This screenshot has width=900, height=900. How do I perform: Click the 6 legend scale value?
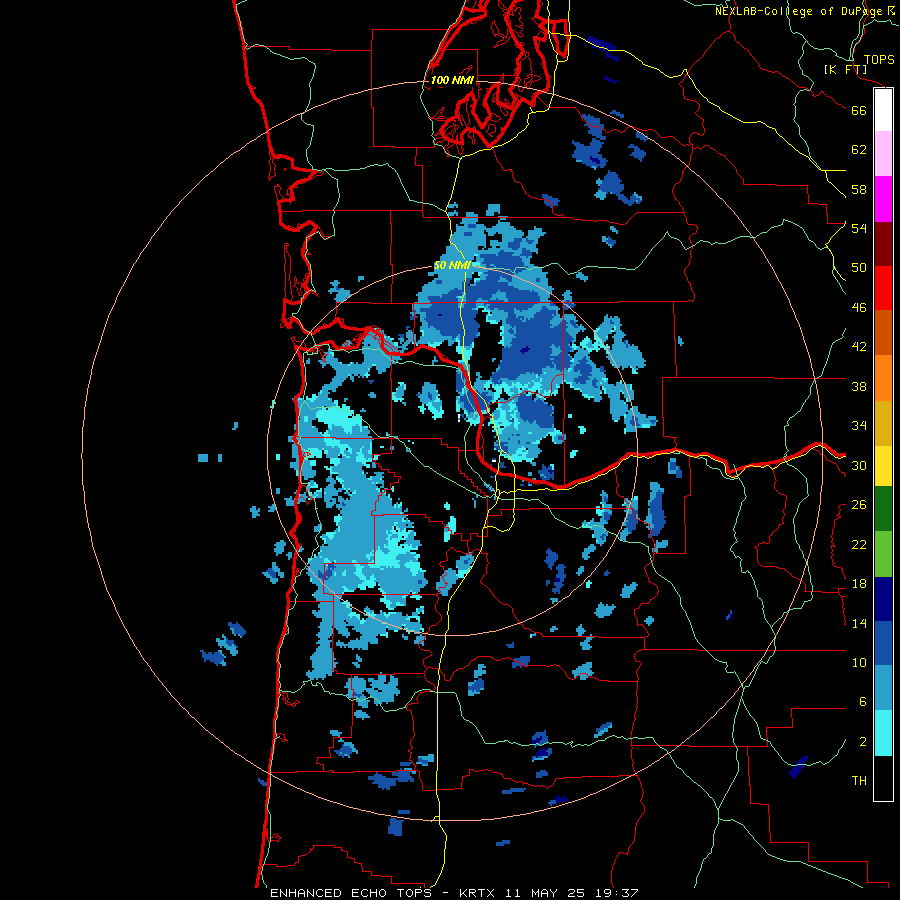(863, 702)
